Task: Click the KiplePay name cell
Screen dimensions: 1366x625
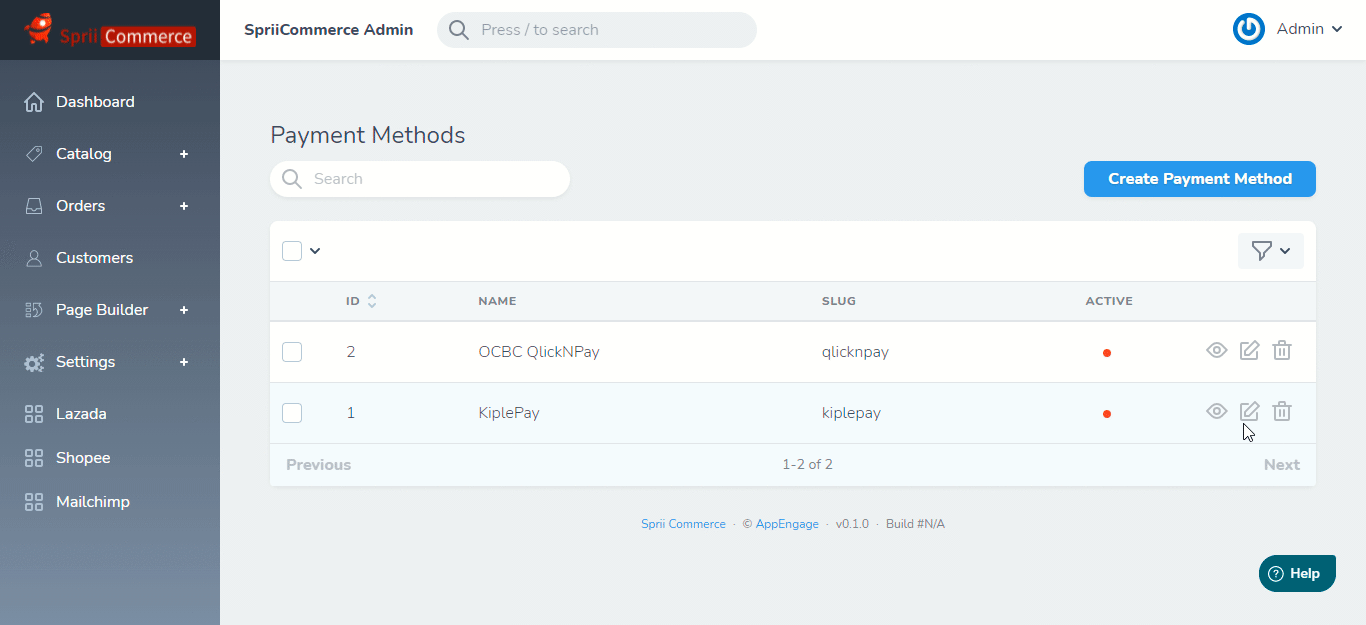Action: click(x=509, y=413)
